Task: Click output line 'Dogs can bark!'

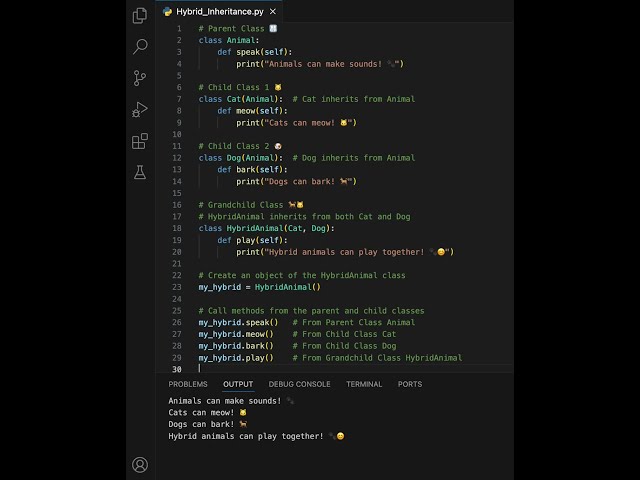Action: point(207,424)
